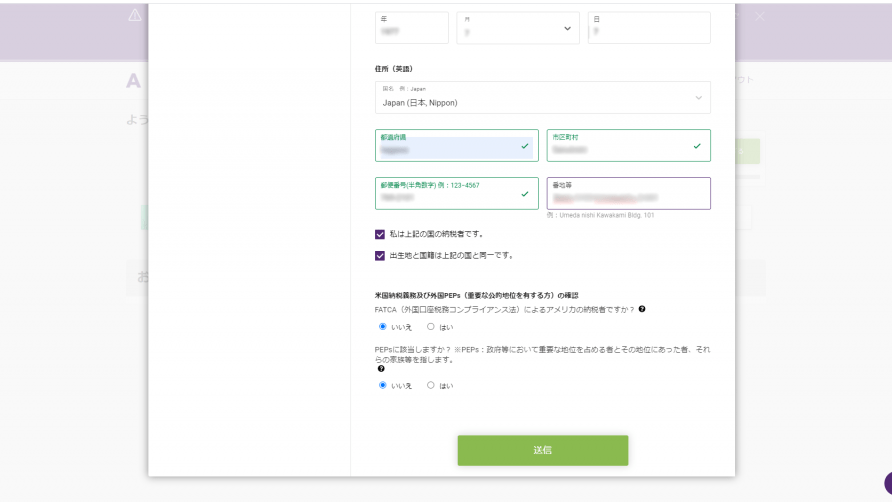Screen dimensions: 892x502
Task: Choose はい for the PEPs question
Action: [x=431, y=385]
